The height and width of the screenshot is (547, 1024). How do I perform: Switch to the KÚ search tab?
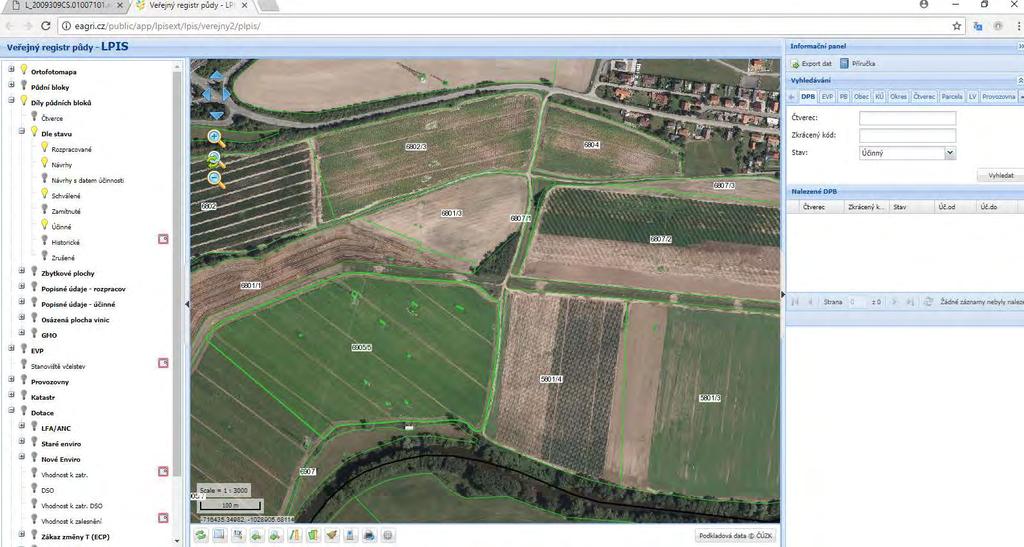coord(879,97)
